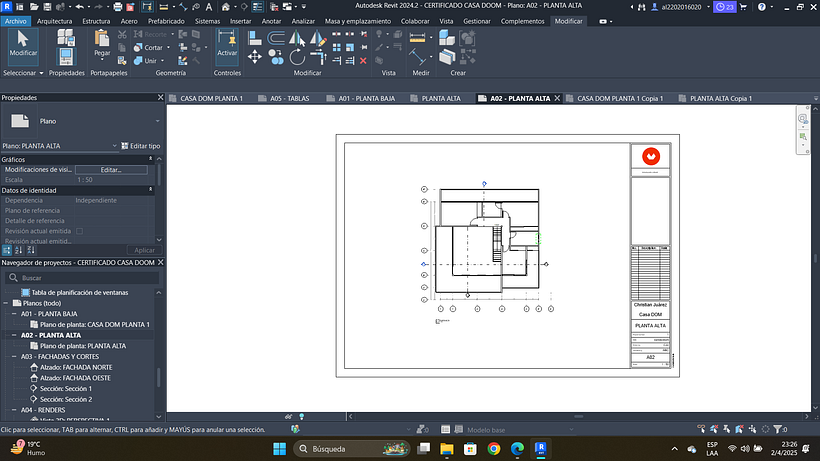Open the Anotar ribbon tab
The height and width of the screenshot is (461, 820).
(x=271, y=21)
